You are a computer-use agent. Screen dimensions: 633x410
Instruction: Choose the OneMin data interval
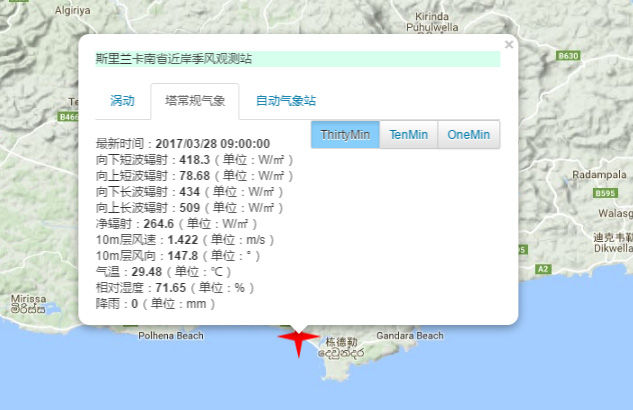pos(469,134)
